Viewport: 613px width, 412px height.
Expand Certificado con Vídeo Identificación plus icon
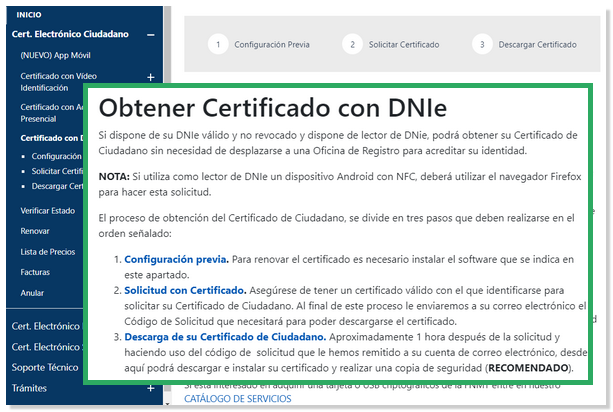click(x=150, y=77)
